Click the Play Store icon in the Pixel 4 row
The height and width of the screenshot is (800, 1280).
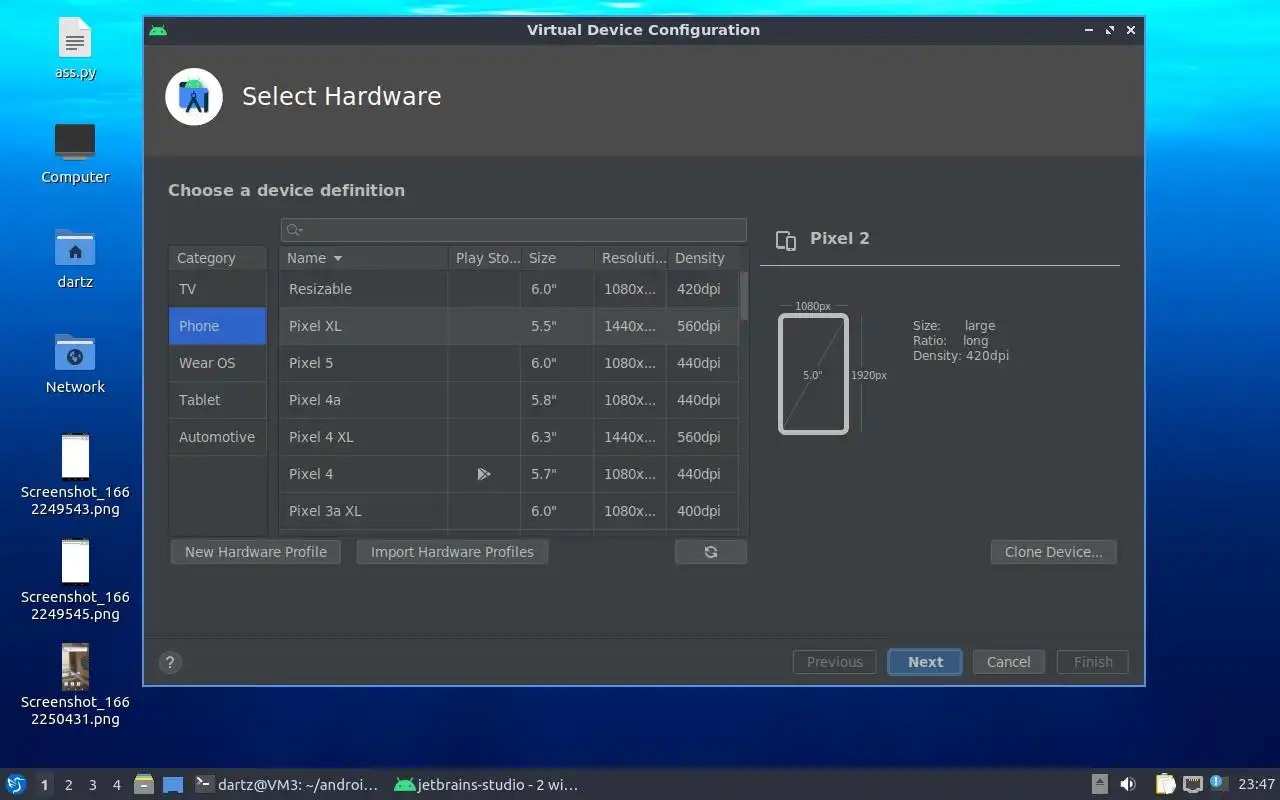point(484,474)
